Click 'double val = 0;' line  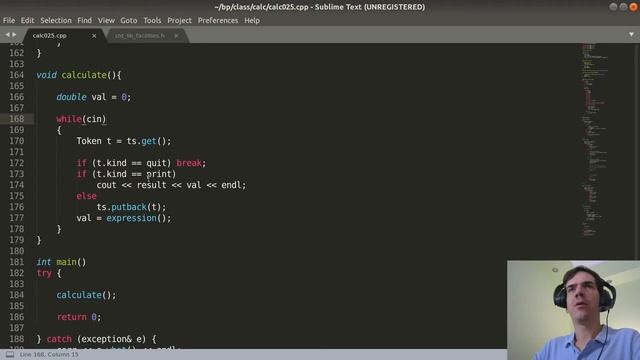(93, 97)
